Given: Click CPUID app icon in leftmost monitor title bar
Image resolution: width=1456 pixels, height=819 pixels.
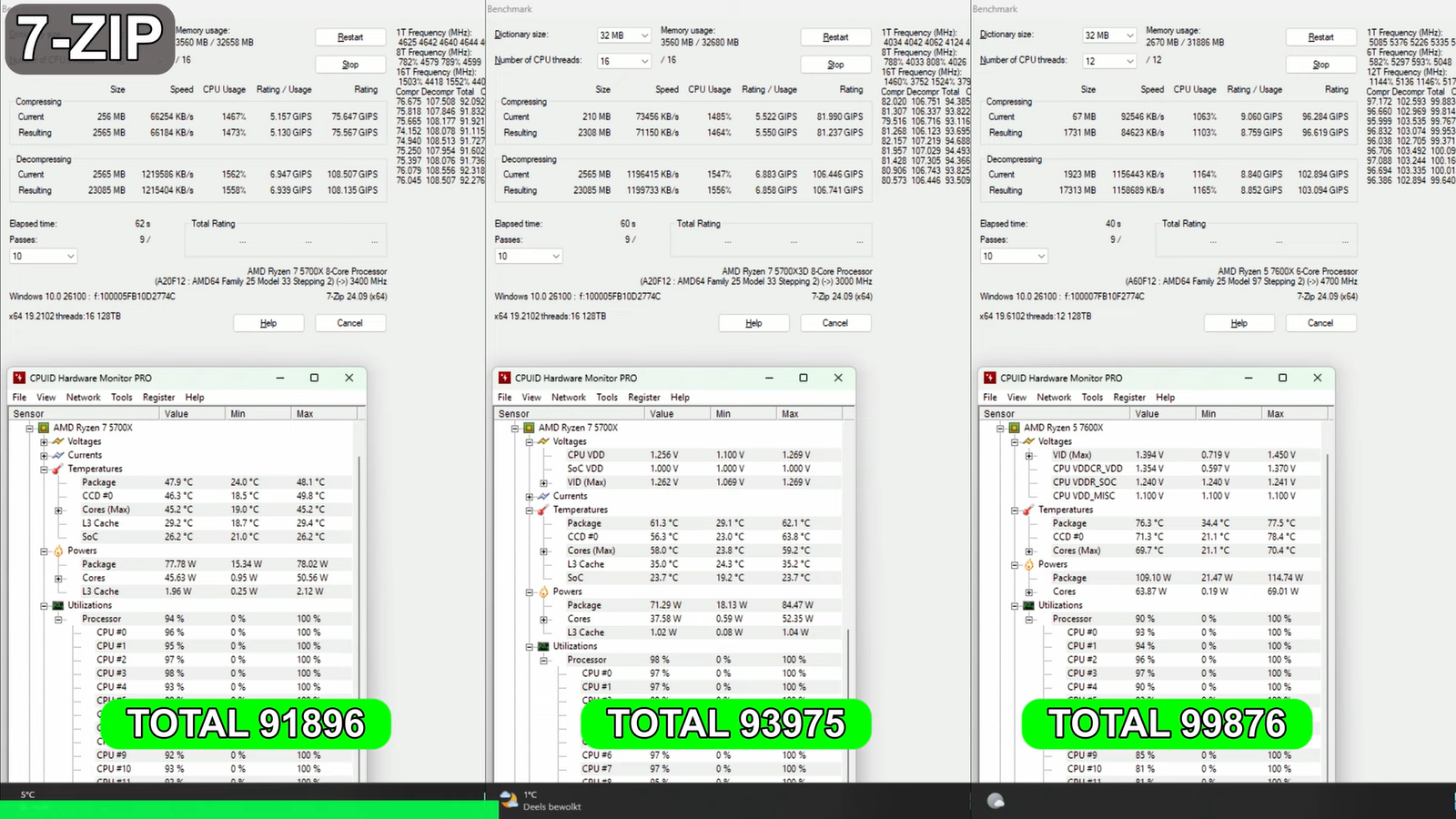Looking at the screenshot, I should click(x=19, y=378).
